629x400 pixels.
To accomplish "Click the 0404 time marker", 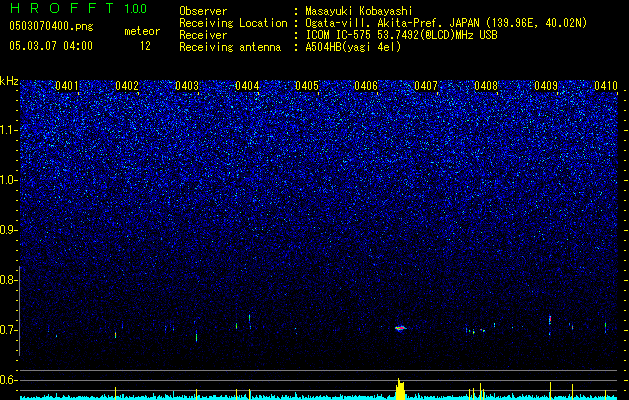I will tap(247, 86).
